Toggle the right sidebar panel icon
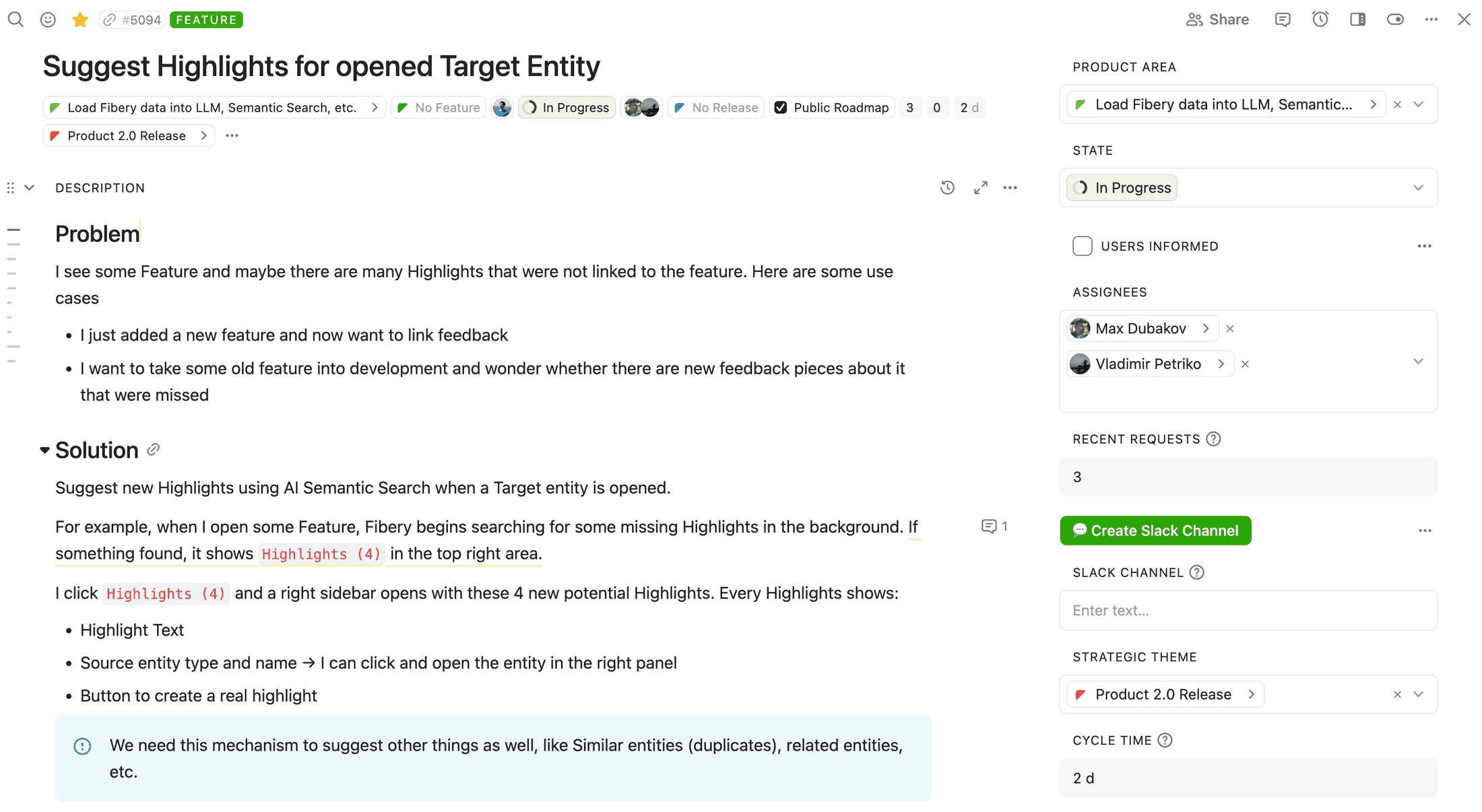Screen dimensions: 1482x812 click(x=1357, y=20)
